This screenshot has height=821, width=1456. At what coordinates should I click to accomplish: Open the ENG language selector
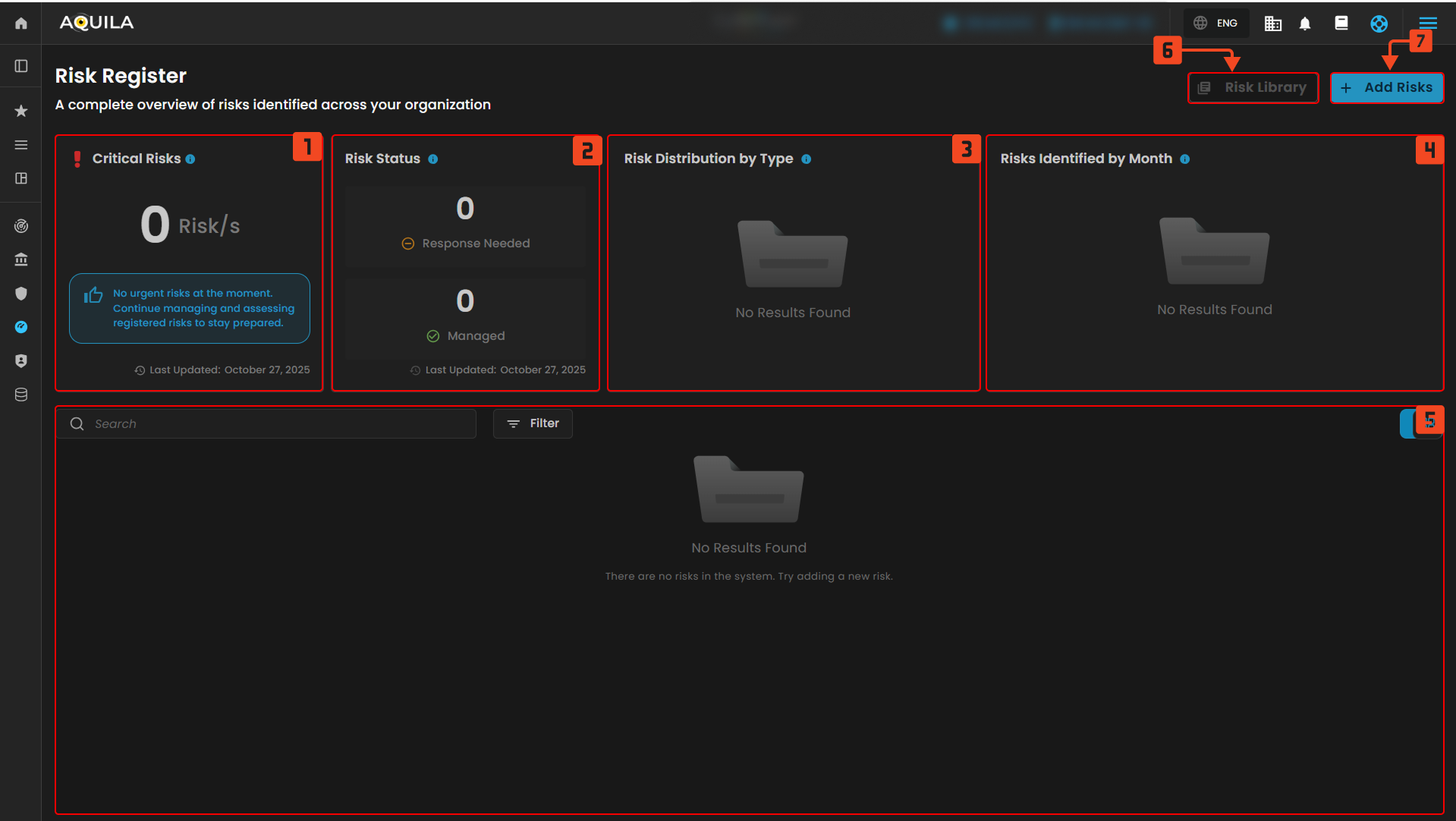[1215, 24]
